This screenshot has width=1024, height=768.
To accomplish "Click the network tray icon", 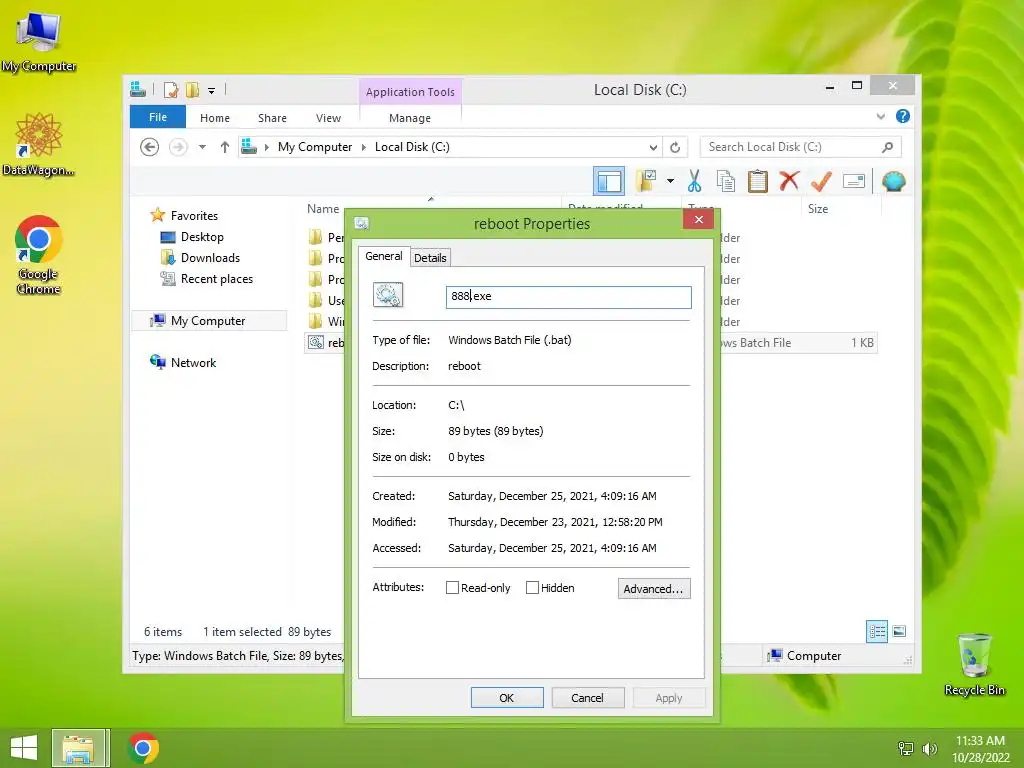I will 906,748.
